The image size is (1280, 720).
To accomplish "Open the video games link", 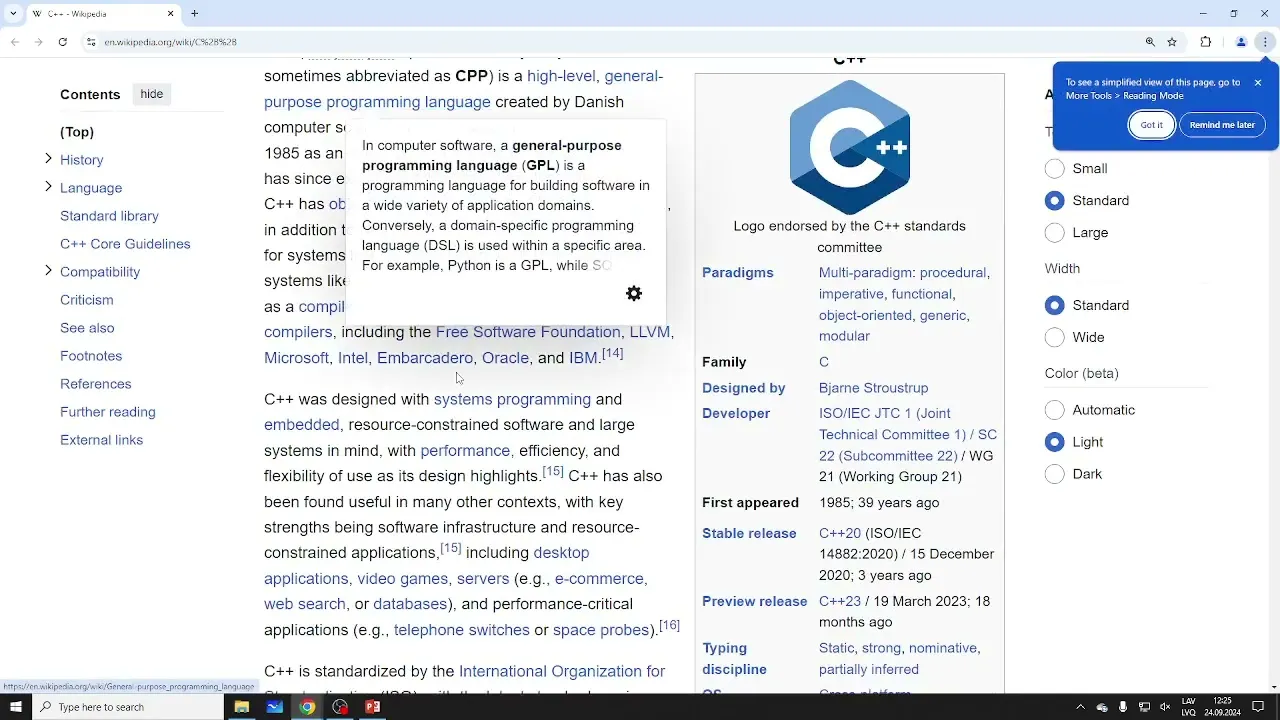I will coord(402,578).
